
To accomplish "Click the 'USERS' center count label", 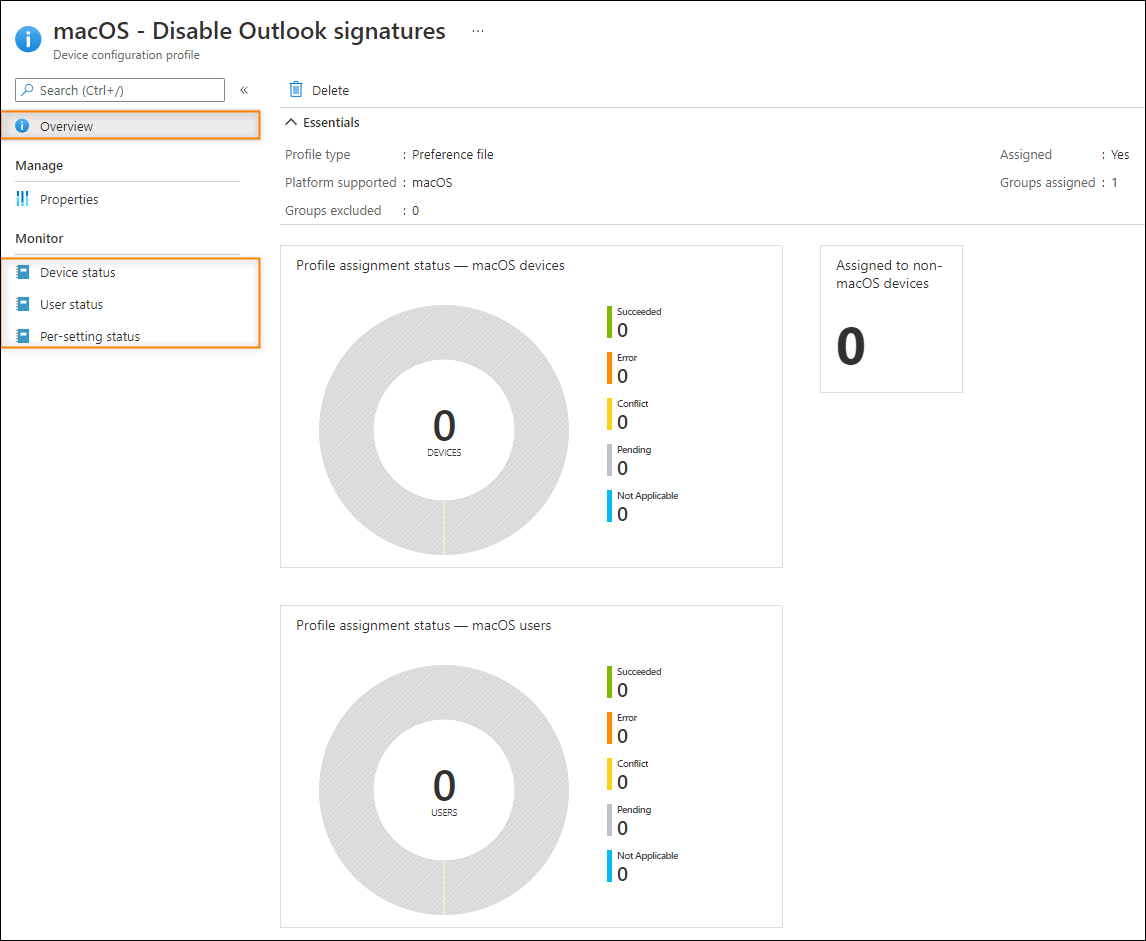I will click(444, 813).
